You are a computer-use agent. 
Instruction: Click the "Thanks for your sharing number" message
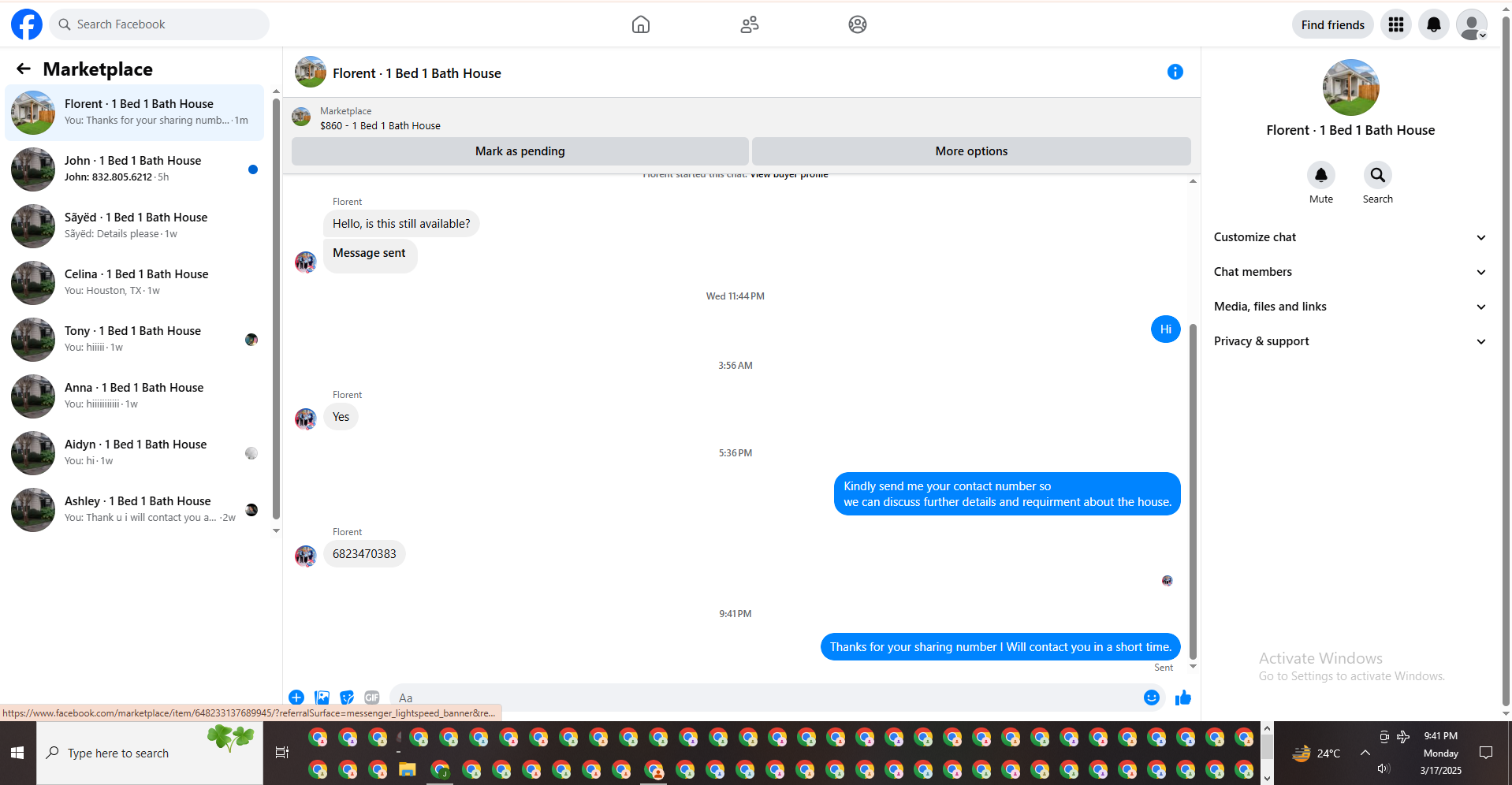point(1000,647)
